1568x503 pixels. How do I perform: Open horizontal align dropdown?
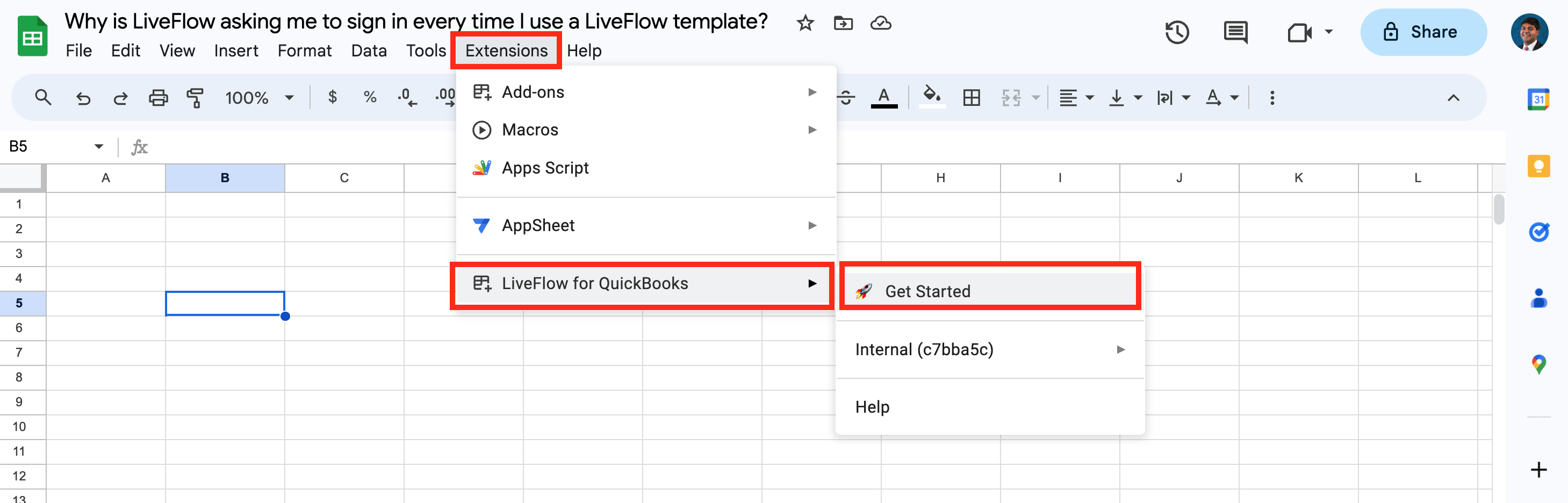(x=1076, y=97)
